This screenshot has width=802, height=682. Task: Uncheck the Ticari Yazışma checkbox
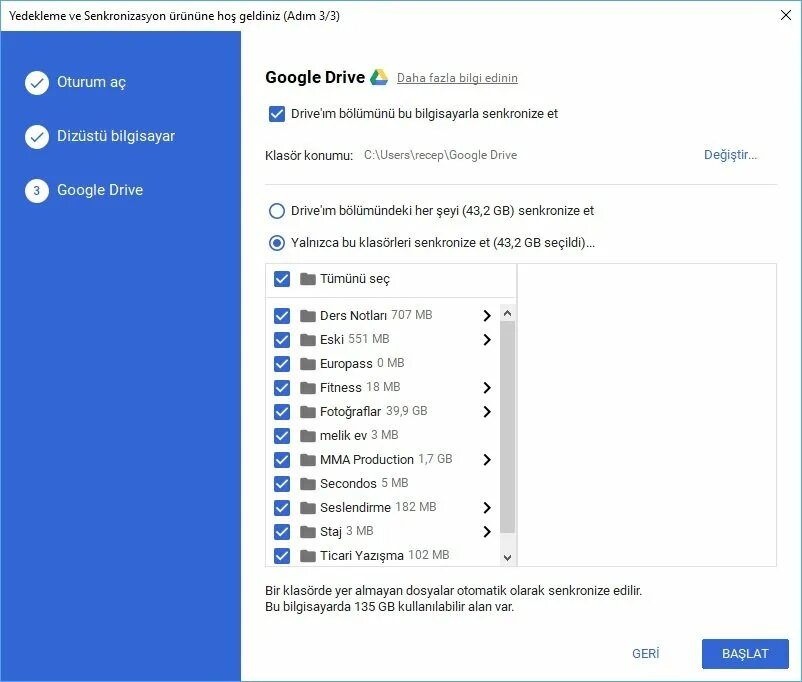click(282, 556)
